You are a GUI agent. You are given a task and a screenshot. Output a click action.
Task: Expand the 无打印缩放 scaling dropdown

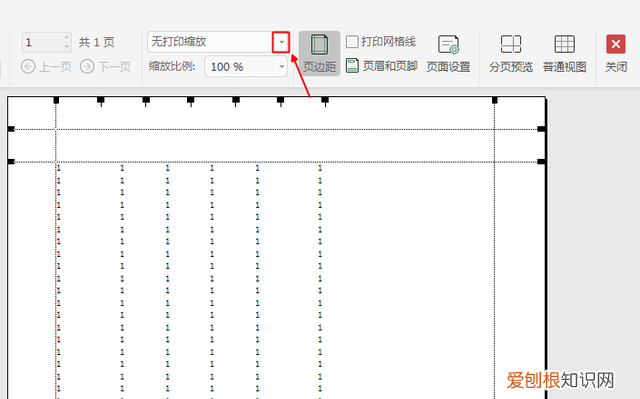[281, 42]
